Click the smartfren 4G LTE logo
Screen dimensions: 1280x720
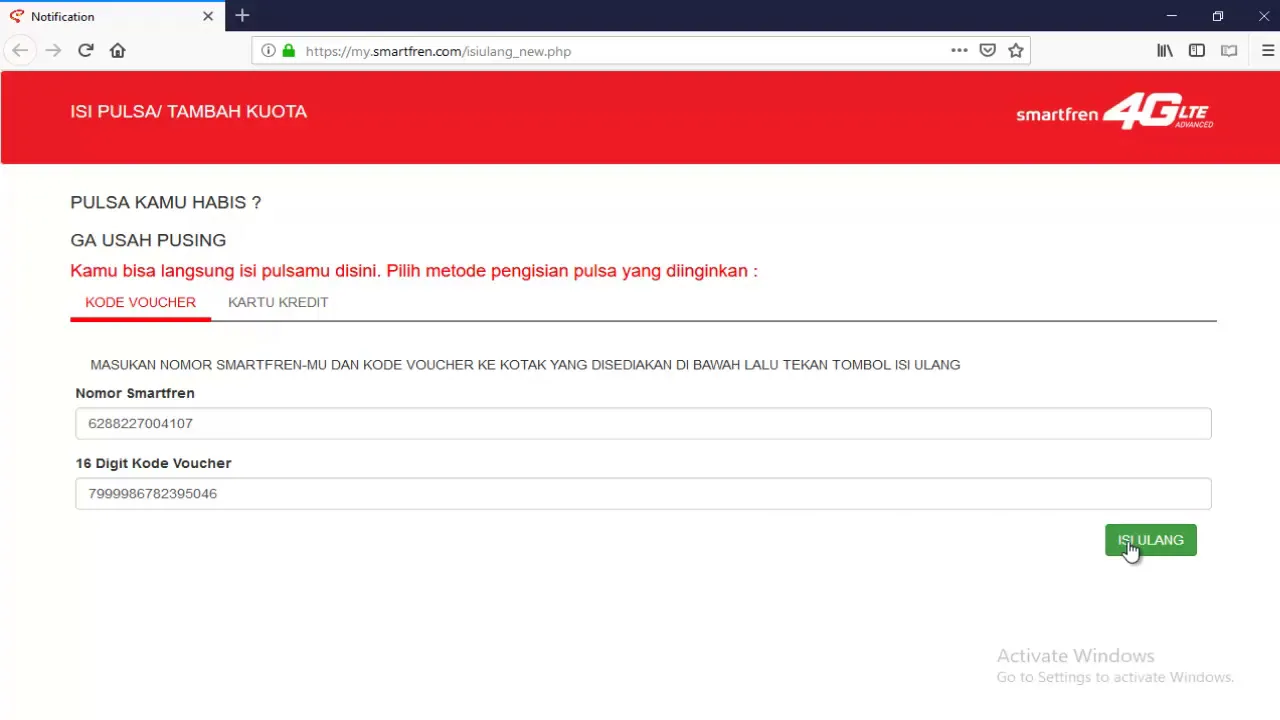click(1115, 111)
